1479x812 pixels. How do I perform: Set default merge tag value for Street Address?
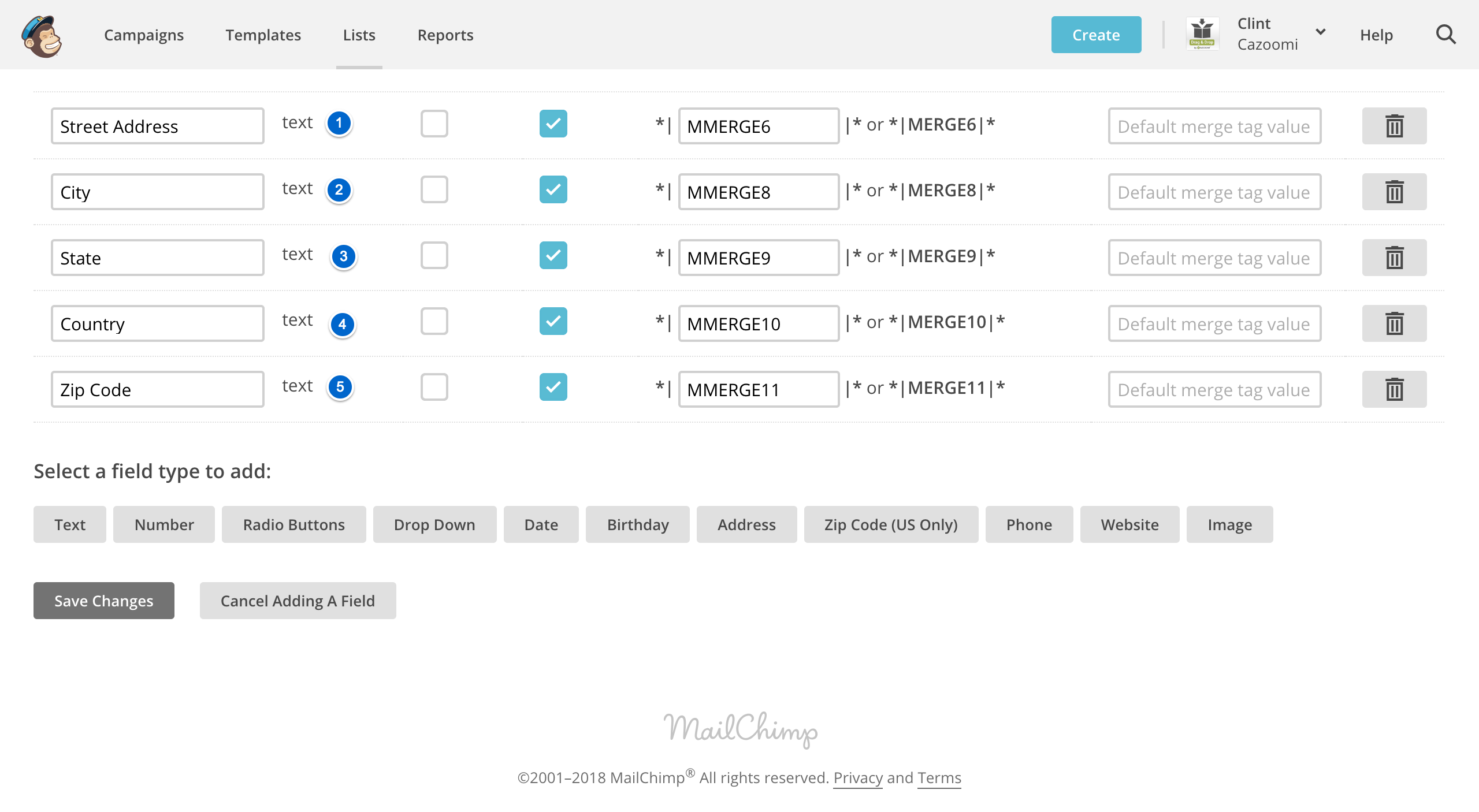tap(1214, 126)
